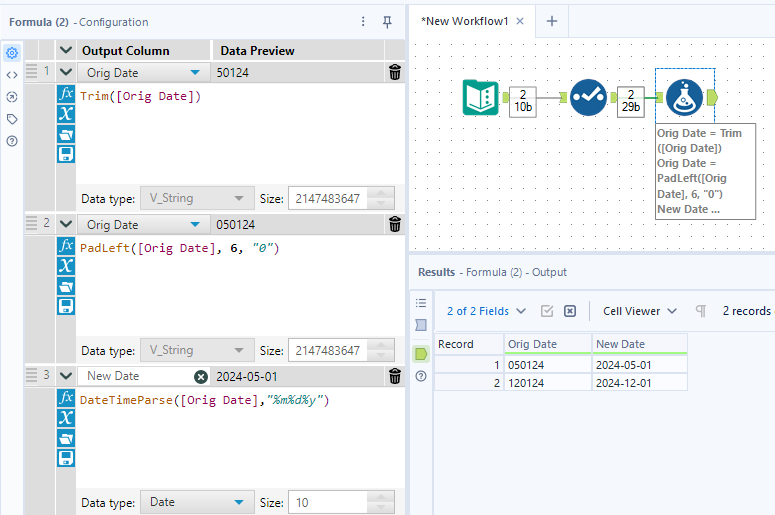Expand the Cell Viewer dropdown
Image resolution: width=775 pixels, height=515 pixels.
coord(640,311)
